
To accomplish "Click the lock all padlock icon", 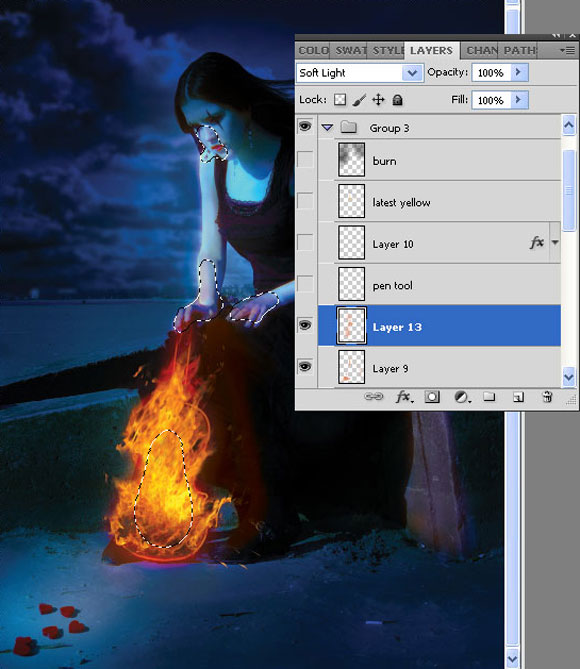I will click(397, 100).
